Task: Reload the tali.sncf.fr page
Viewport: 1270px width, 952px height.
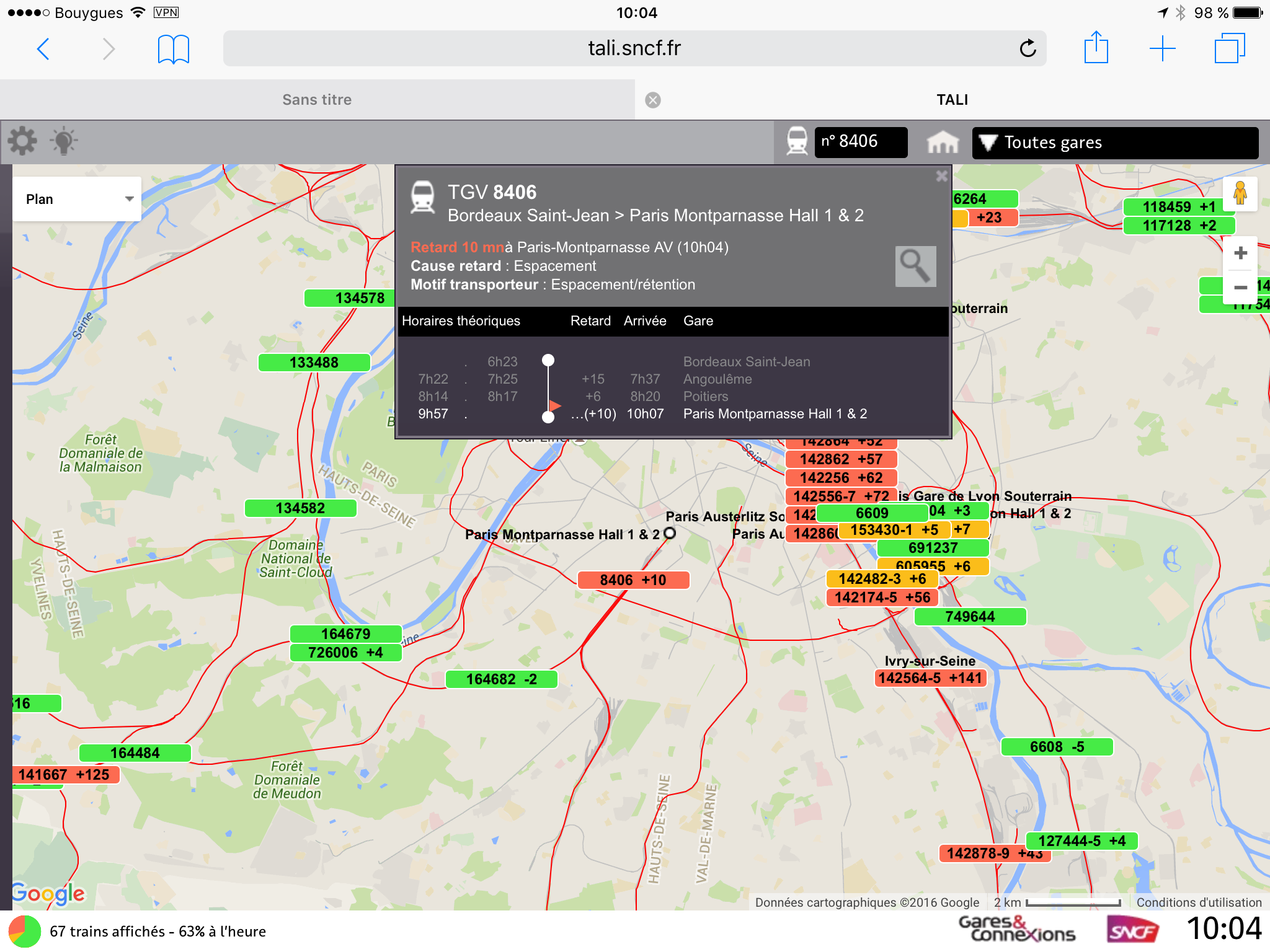Action: 1028,48
